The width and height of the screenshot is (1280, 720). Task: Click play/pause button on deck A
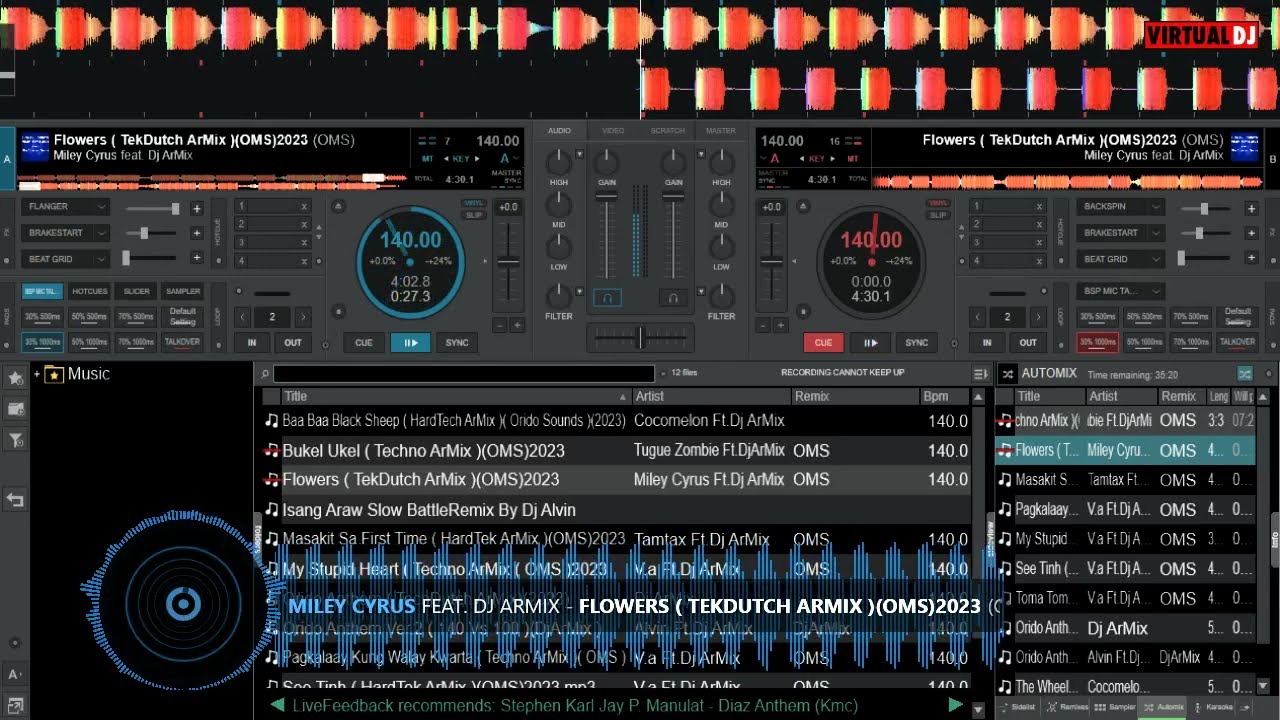click(x=410, y=342)
